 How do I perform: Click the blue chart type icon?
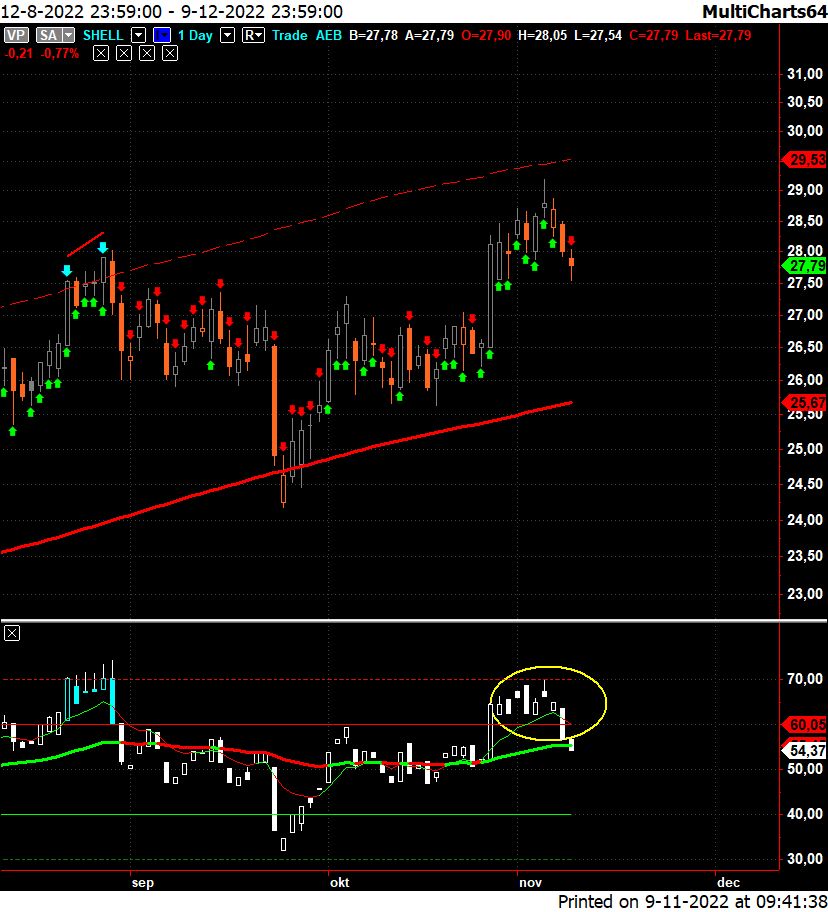160,35
